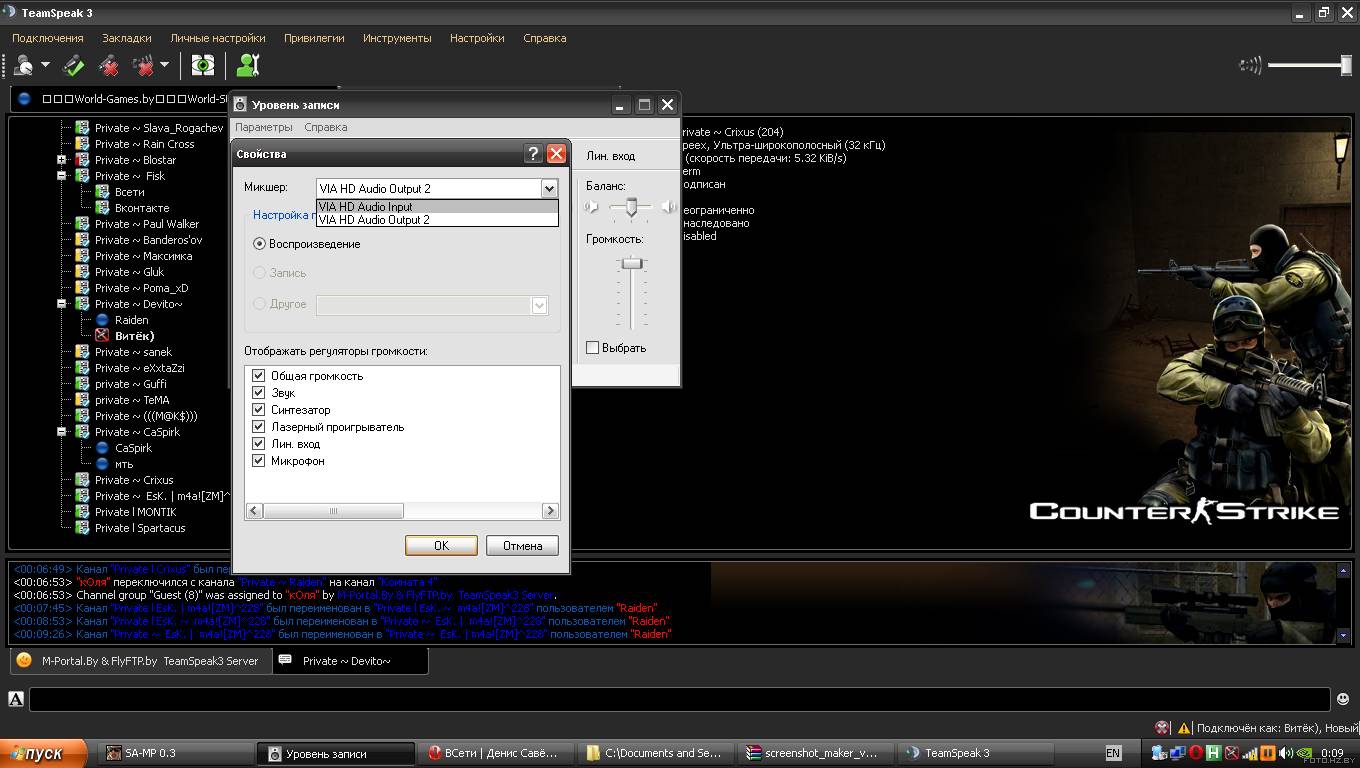Toggle Синтезатор checkbox

[258, 410]
